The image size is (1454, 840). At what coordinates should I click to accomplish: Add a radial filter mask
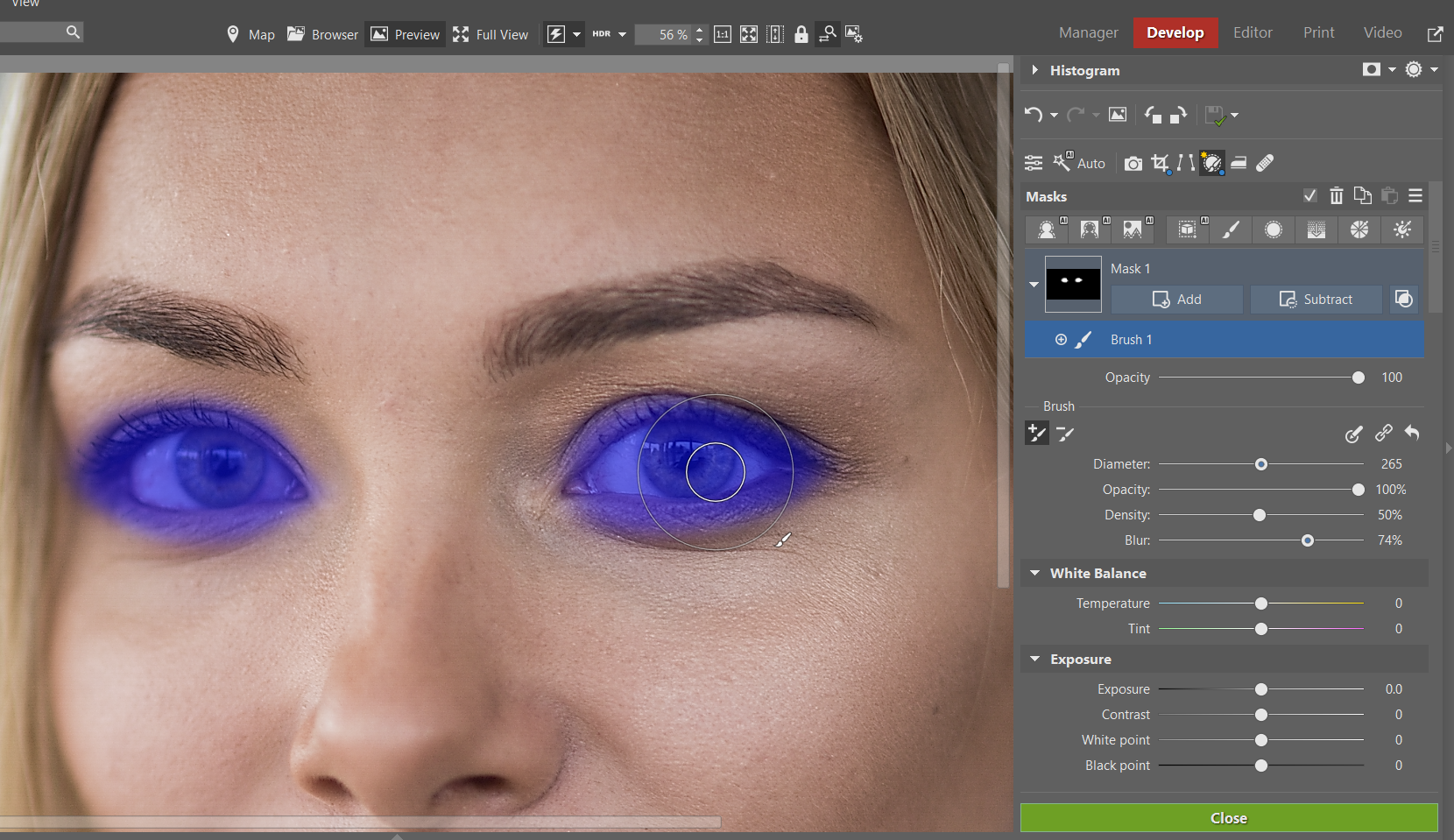[1273, 229]
